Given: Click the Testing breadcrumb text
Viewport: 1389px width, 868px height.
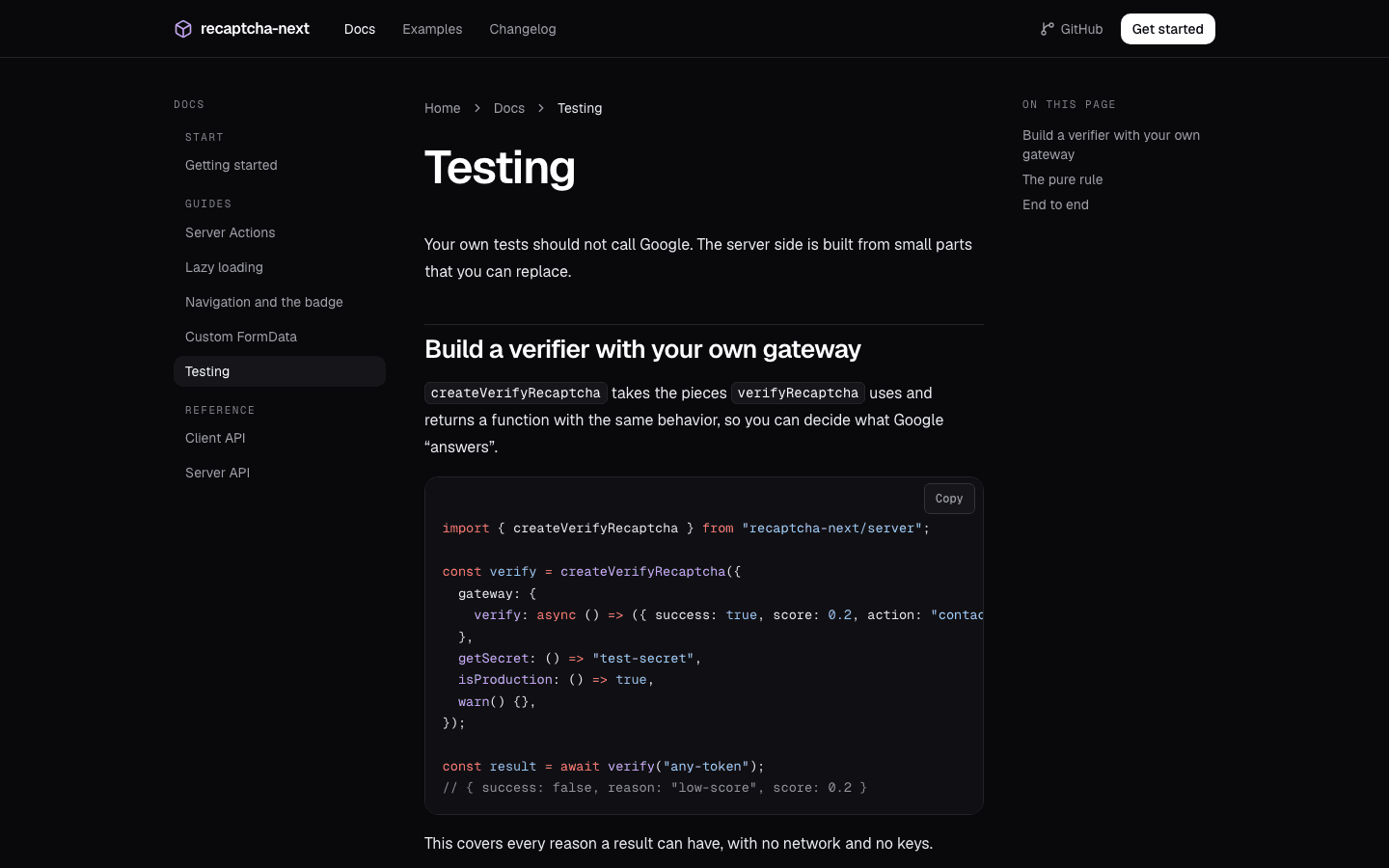Looking at the screenshot, I should (580, 108).
